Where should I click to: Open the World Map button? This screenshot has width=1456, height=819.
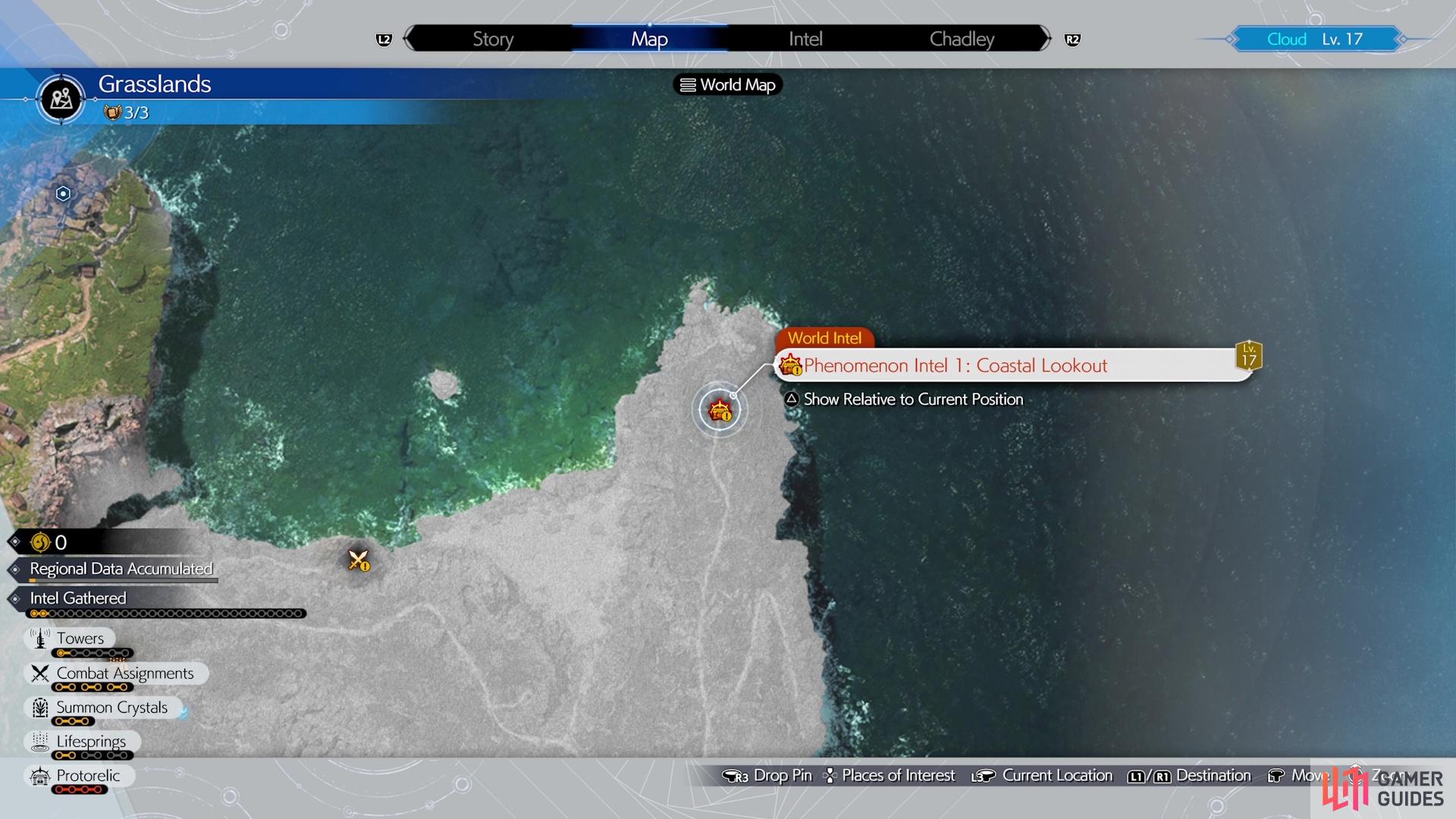(x=727, y=85)
